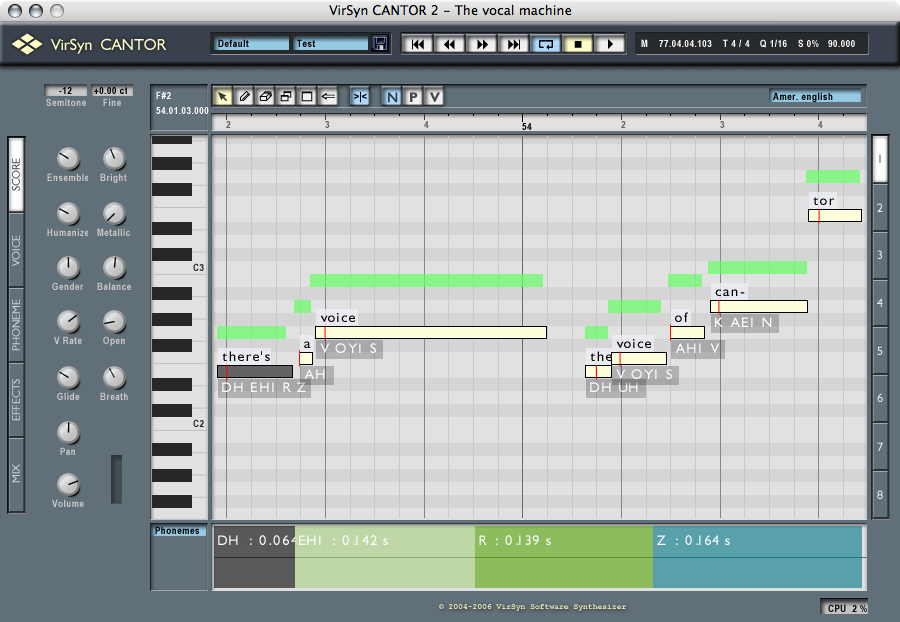Jump to start with the rewind-to-beginning button
Image resolution: width=900 pixels, height=622 pixels.
tap(417, 44)
